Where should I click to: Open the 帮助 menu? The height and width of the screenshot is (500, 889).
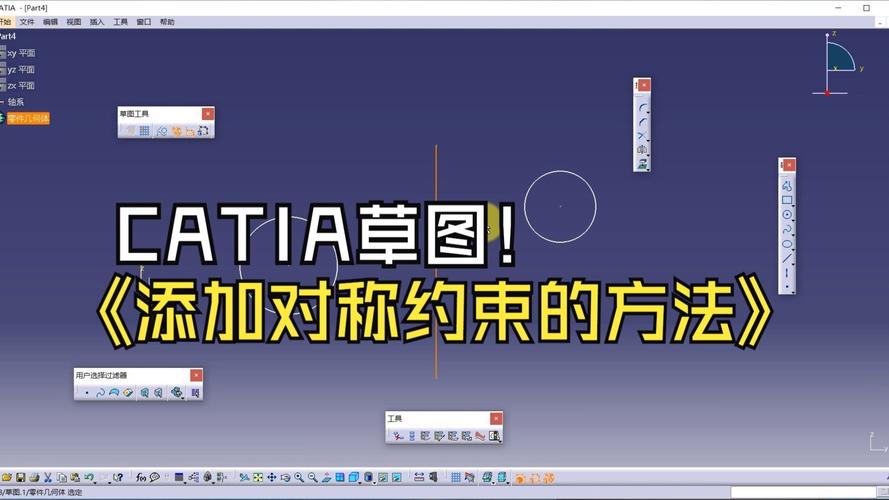pos(167,22)
